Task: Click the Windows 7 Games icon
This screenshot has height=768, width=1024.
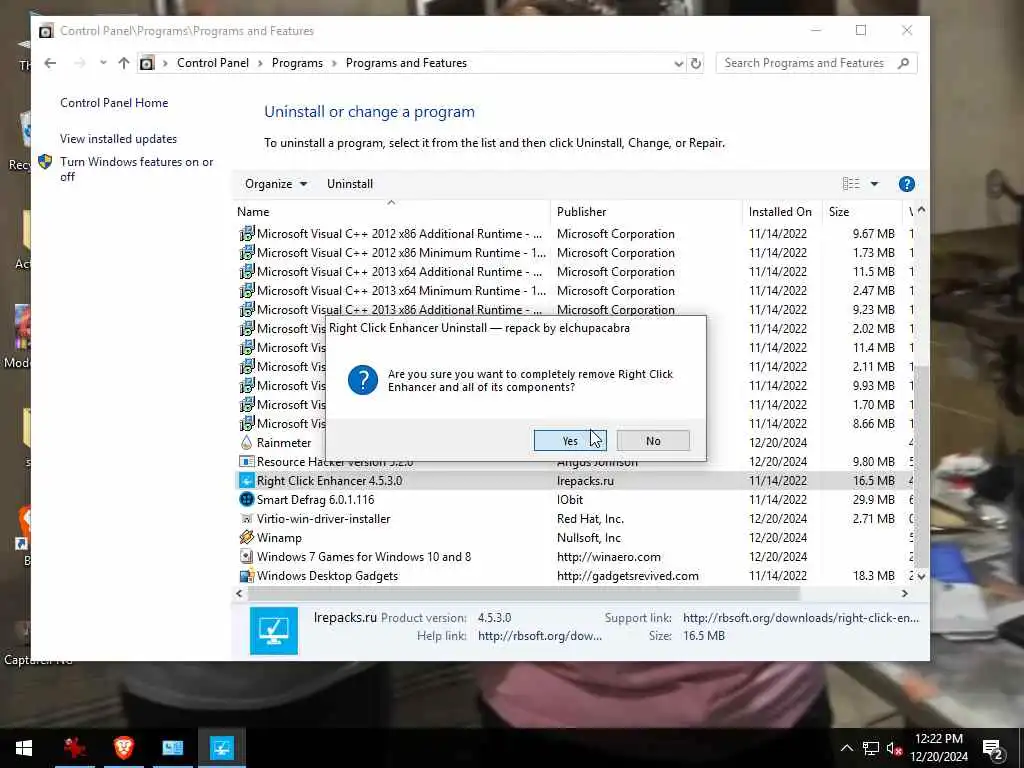Action: pos(246,556)
